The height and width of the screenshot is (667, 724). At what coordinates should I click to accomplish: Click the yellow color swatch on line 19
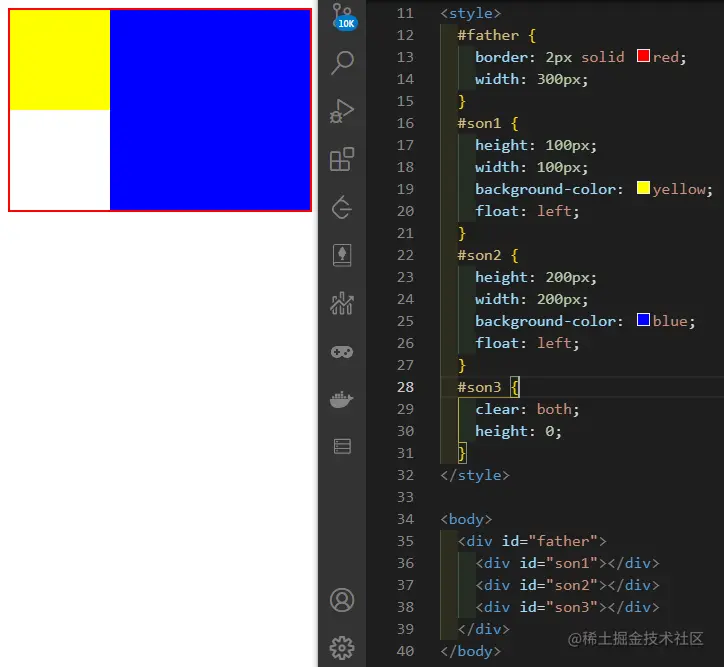pyautogui.click(x=643, y=188)
